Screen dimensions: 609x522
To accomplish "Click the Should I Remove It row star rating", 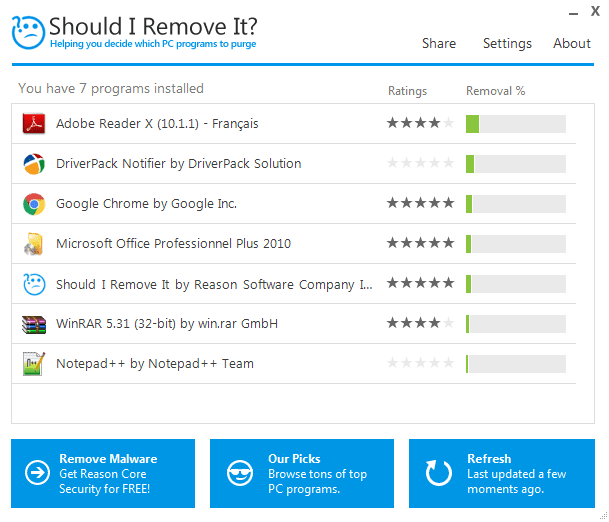I will pyautogui.click(x=420, y=283).
